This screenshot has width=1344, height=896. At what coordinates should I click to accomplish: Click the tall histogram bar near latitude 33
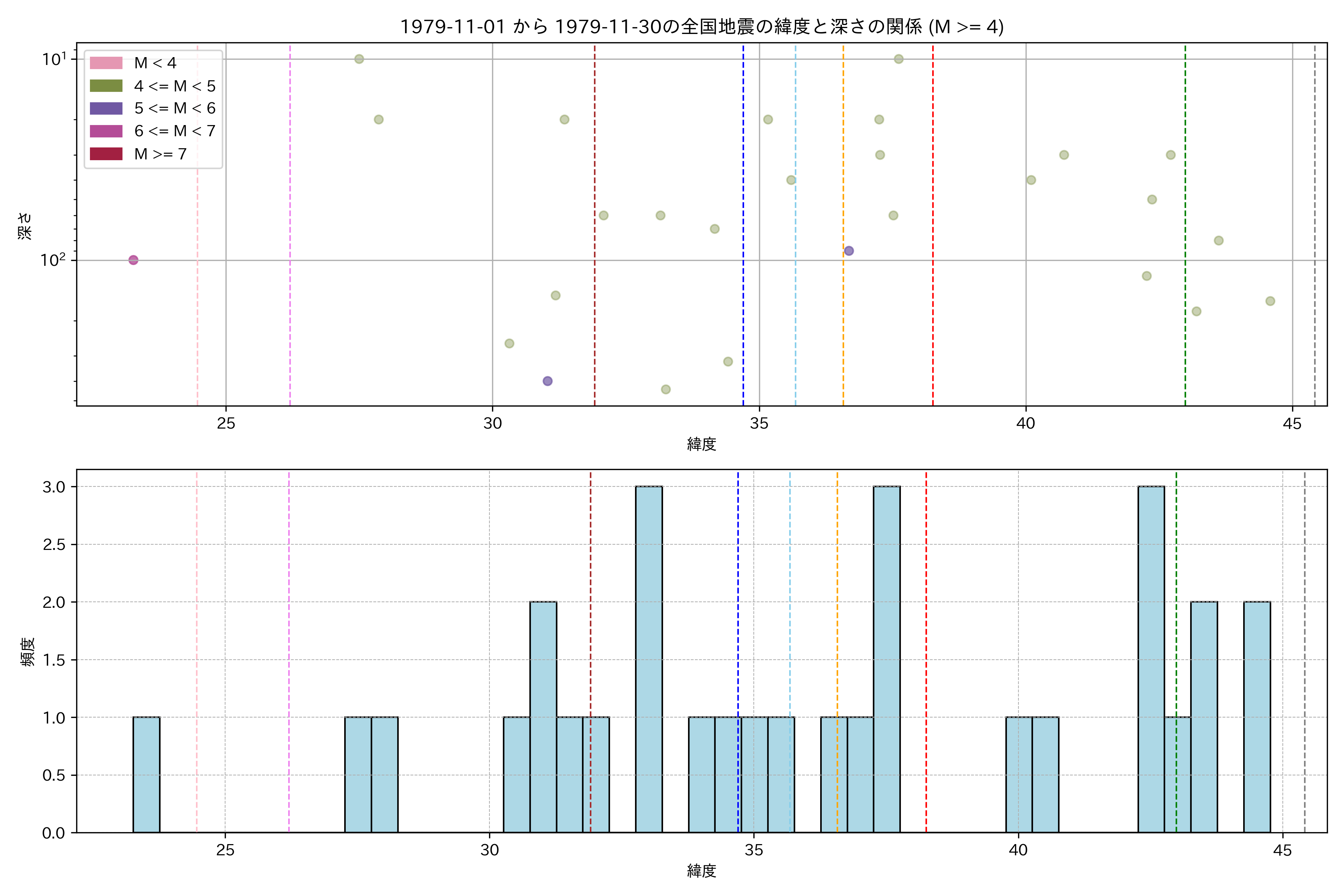pyautogui.click(x=648, y=660)
